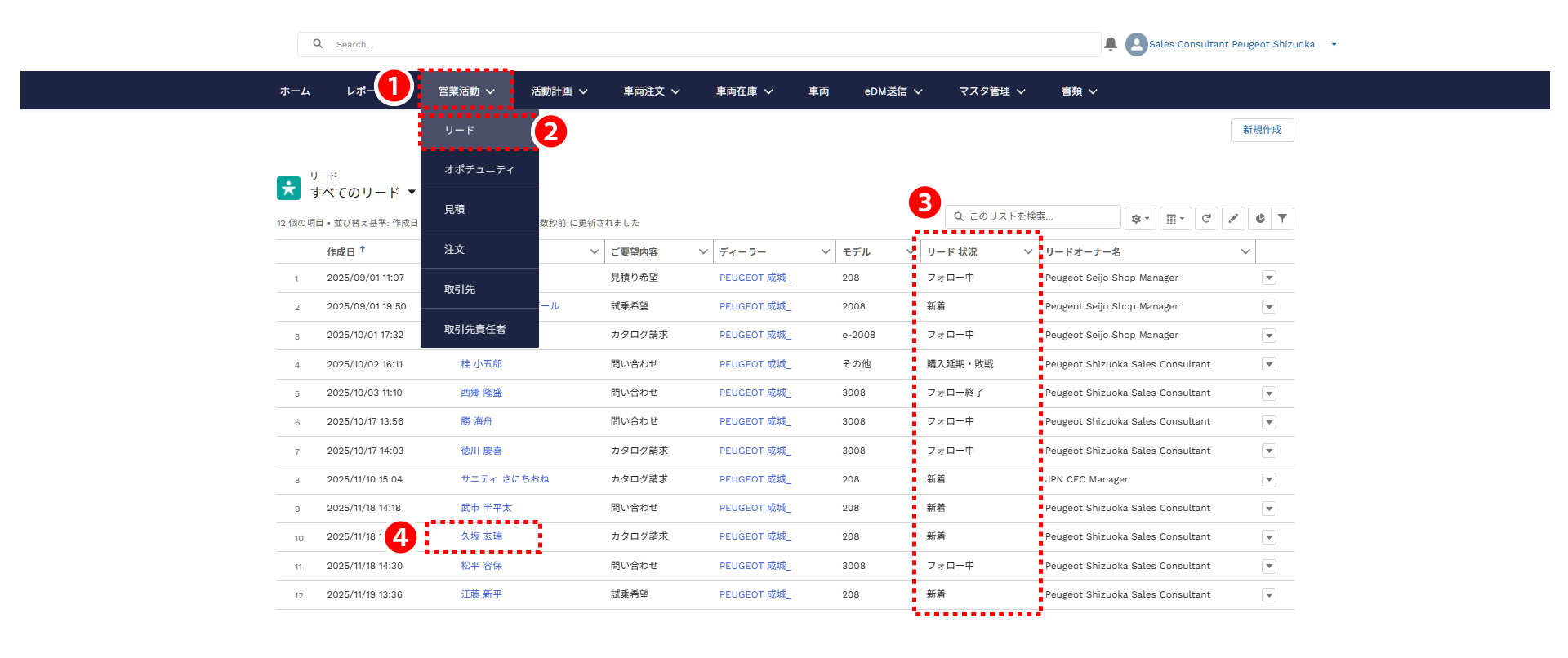This screenshot has width=1568, height=658.
Task: Open the filter funnel icon
Action: point(1282,219)
